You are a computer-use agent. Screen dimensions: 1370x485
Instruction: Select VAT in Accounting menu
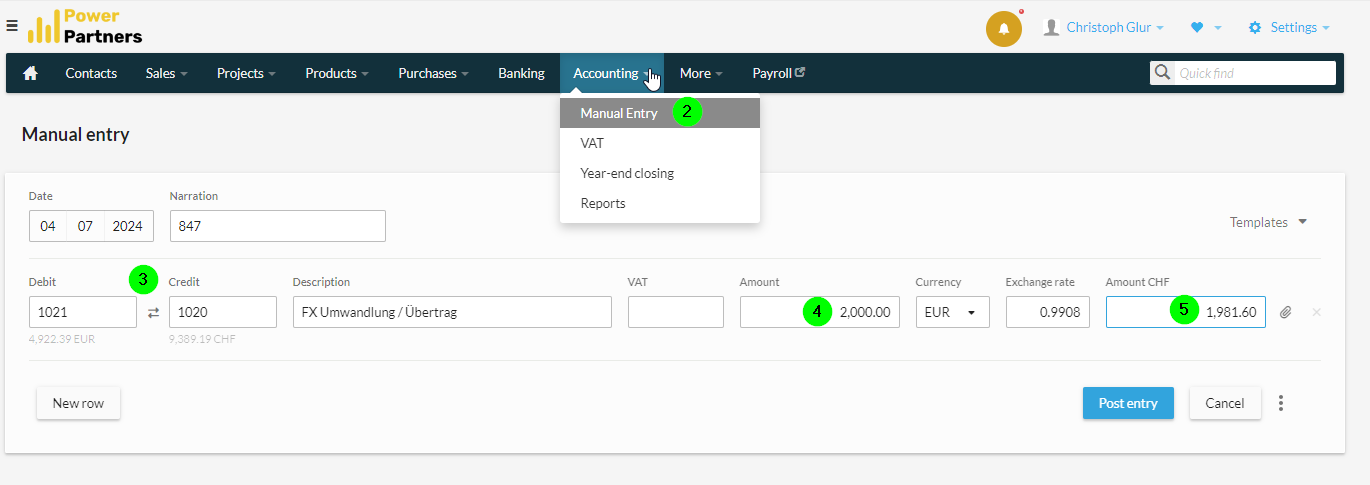[x=660, y=143]
